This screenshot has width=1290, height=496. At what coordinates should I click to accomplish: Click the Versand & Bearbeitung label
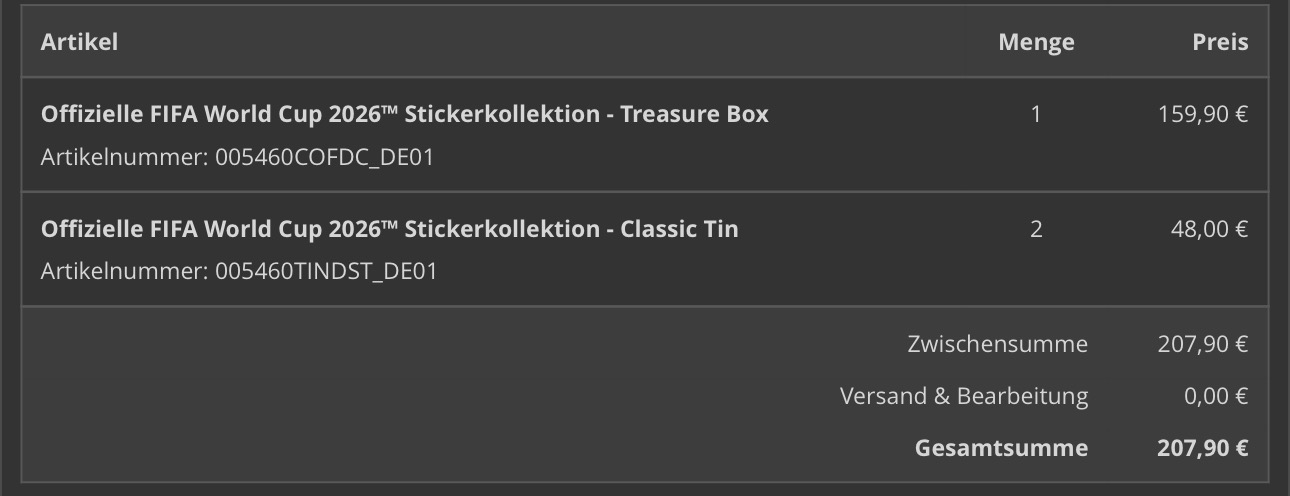[964, 396]
